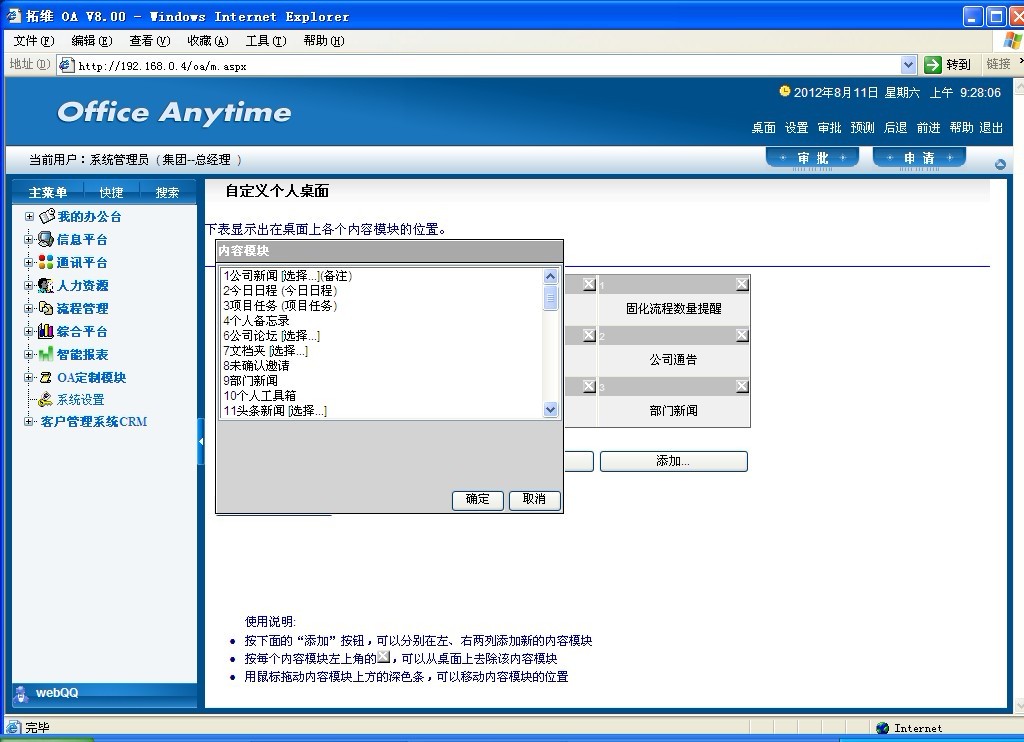Click the 信息平台 computer icon
The image size is (1024, 742).
(46, 239)
